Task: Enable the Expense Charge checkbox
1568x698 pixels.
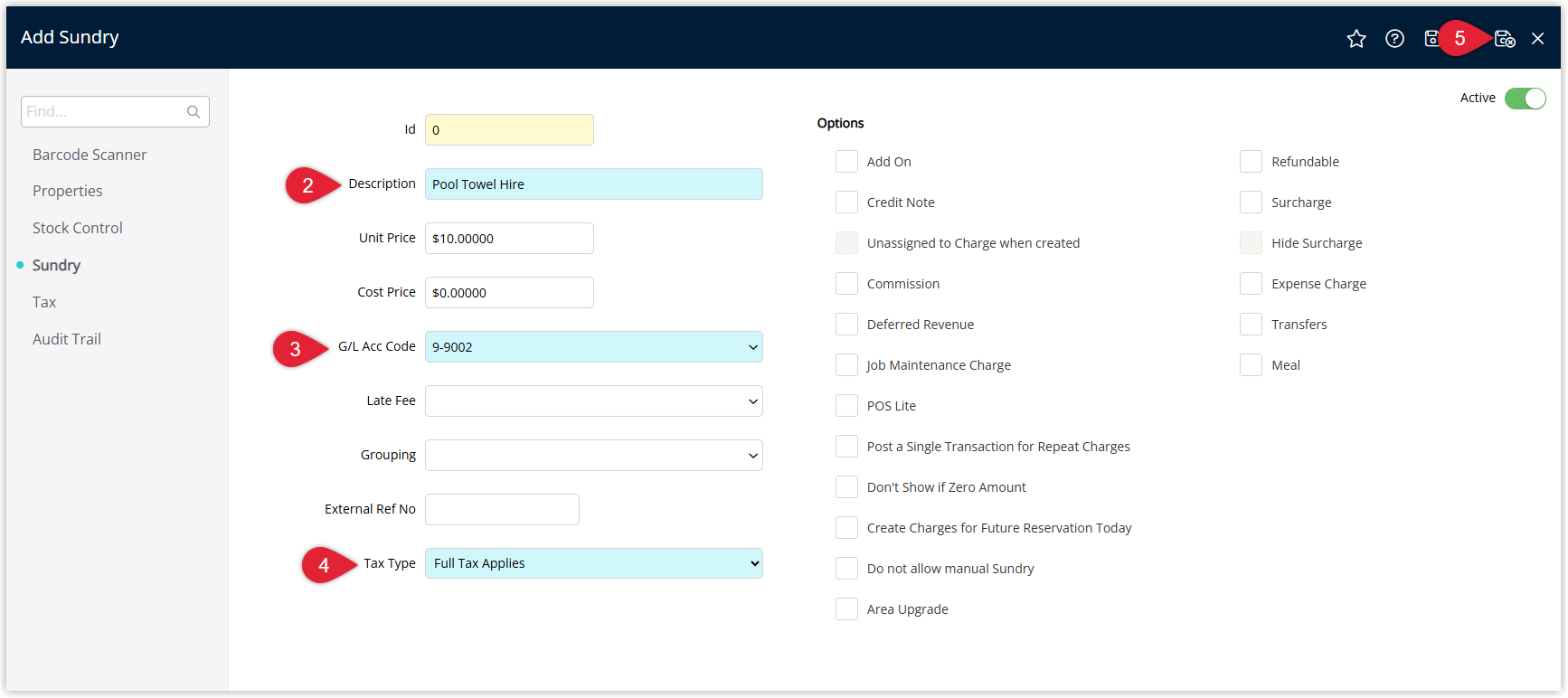Action: click(1252, 284)
